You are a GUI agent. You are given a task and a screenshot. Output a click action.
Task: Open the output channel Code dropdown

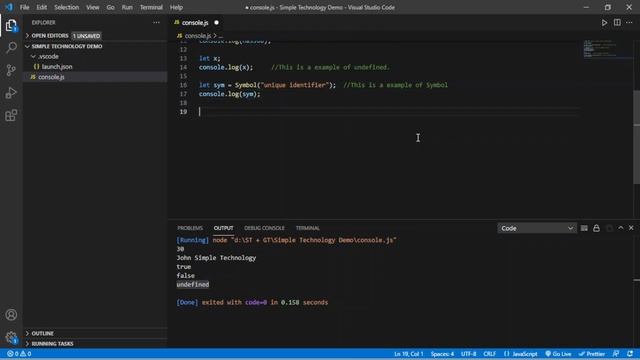click(x=536, y=228)
